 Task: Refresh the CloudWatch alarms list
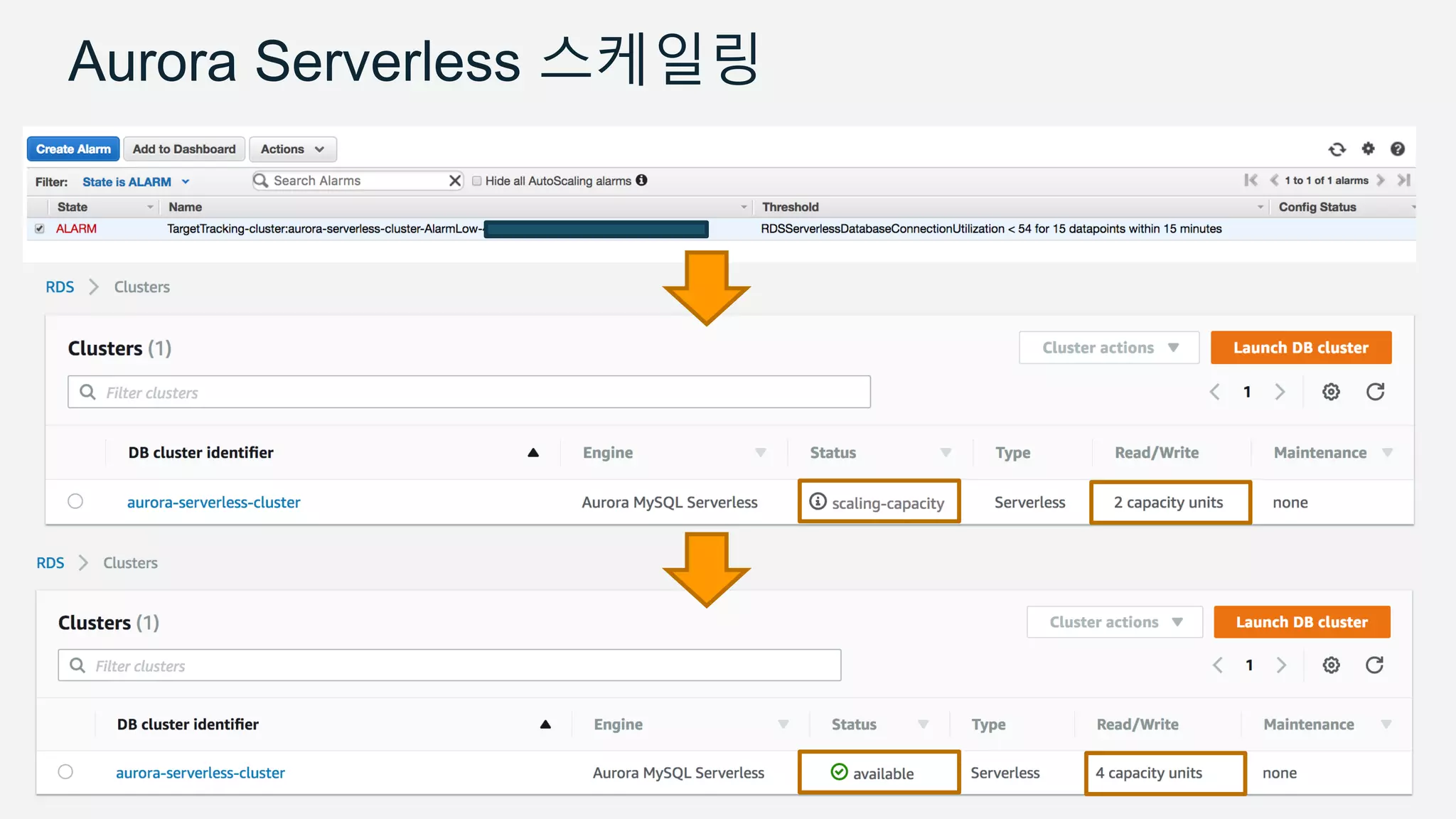[1337, 149]
